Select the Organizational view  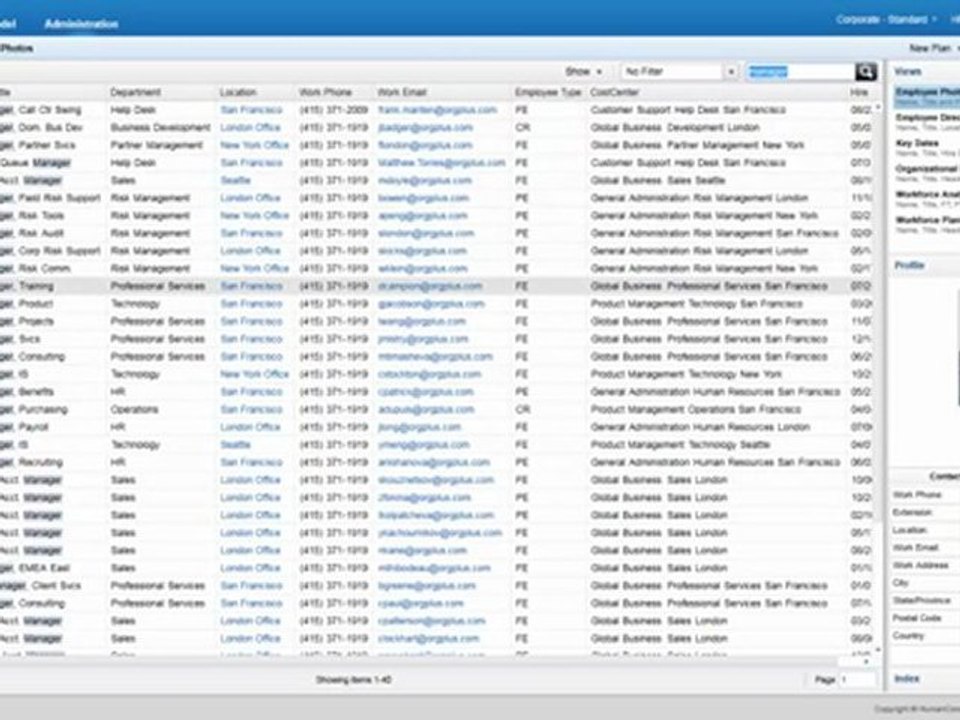pos(927,173)
